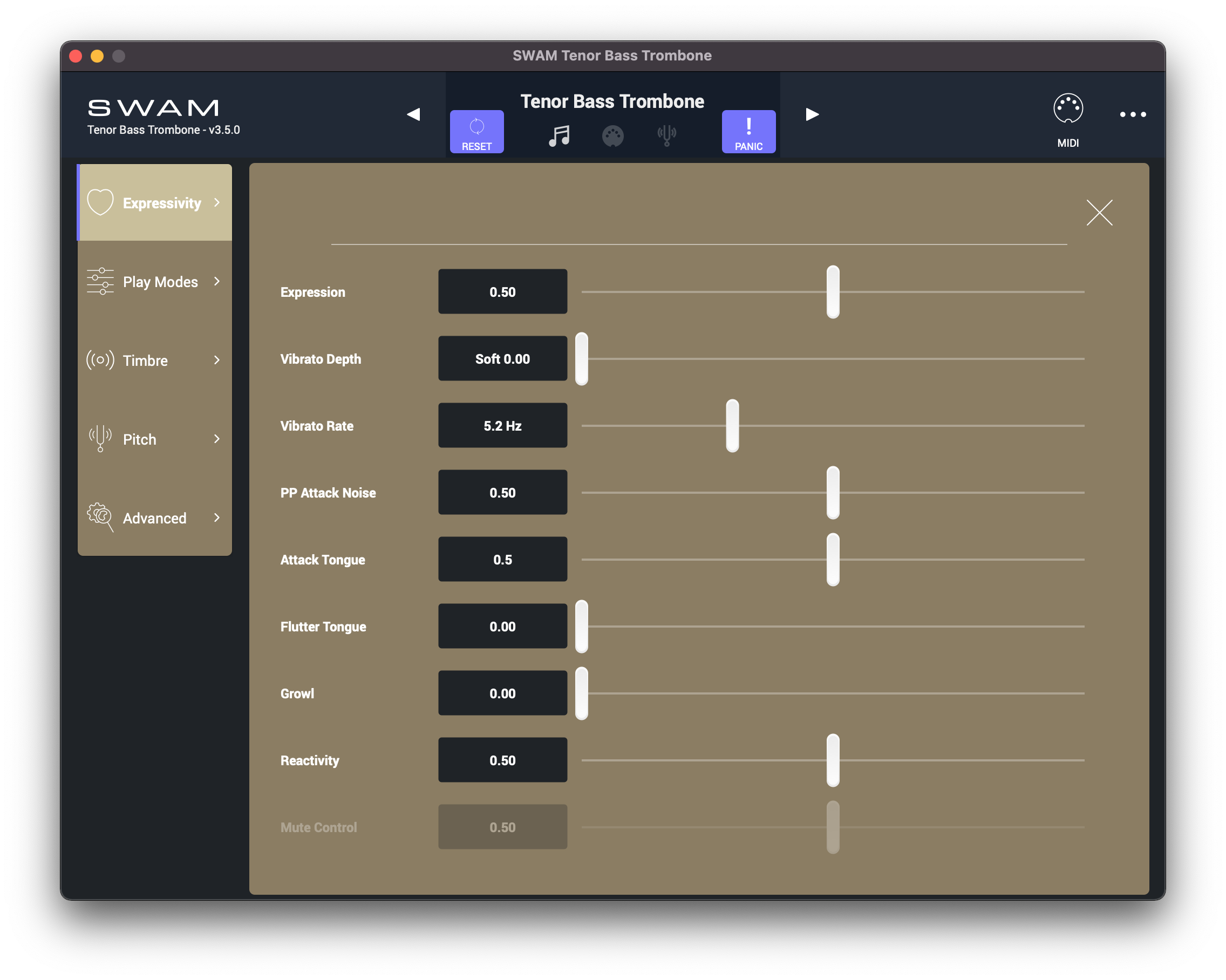This screenshot has width=1226, height=980.
Task: Click the tuning fork icon in header
Action: click(666, 136)
